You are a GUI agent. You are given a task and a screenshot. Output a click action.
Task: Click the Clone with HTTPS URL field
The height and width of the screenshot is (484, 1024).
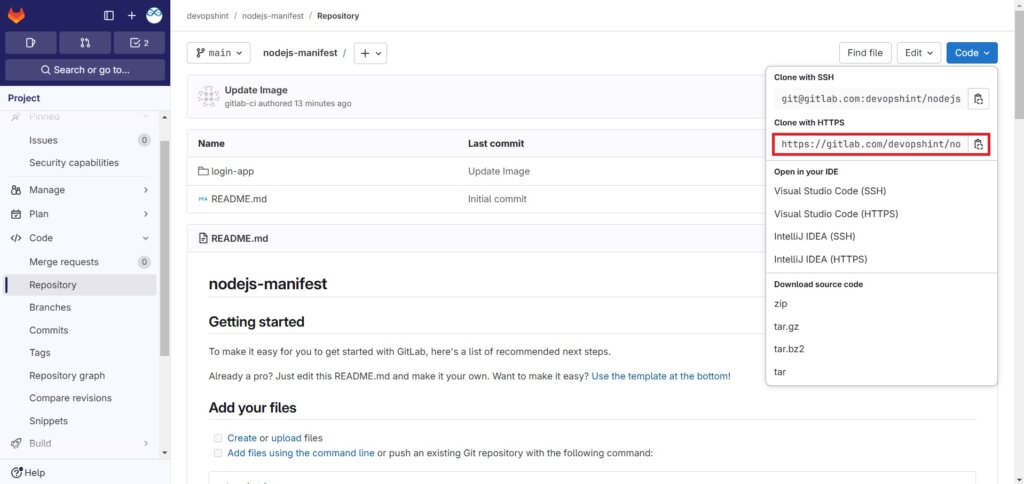(x=870, y=144)
